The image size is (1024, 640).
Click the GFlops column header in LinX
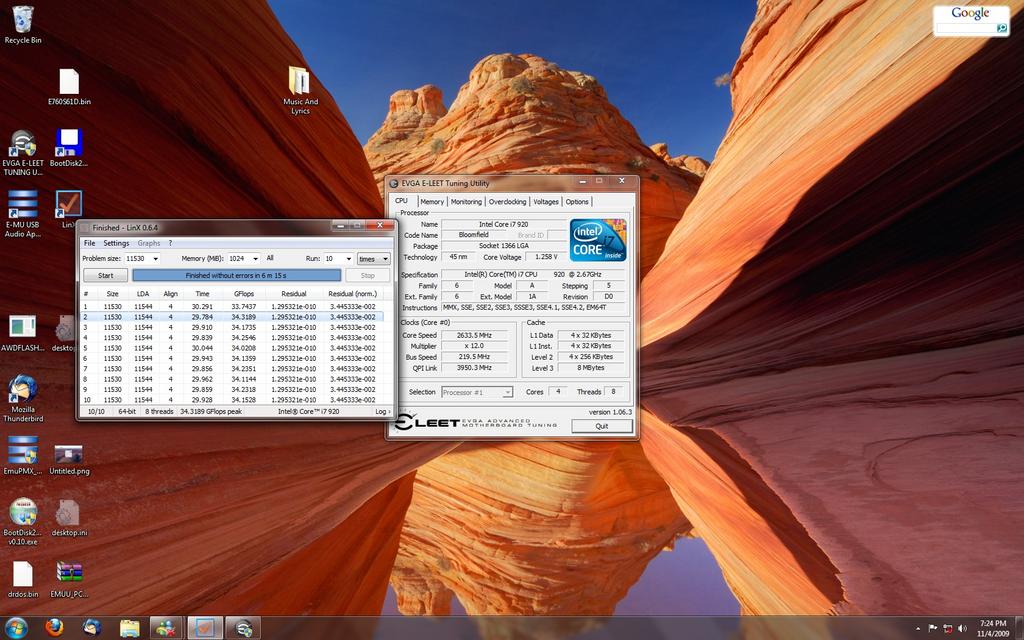(244, 294)
